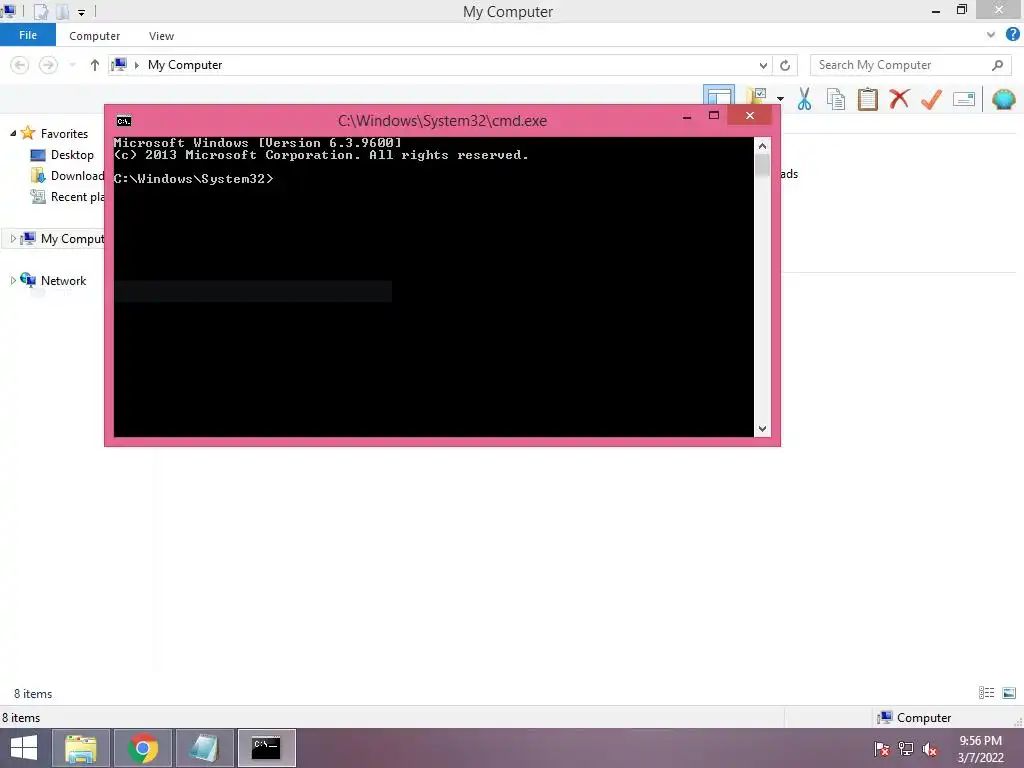Click the blue shell globe icon
This screenshot has height=768, width=1024.
coord(1003,99)
